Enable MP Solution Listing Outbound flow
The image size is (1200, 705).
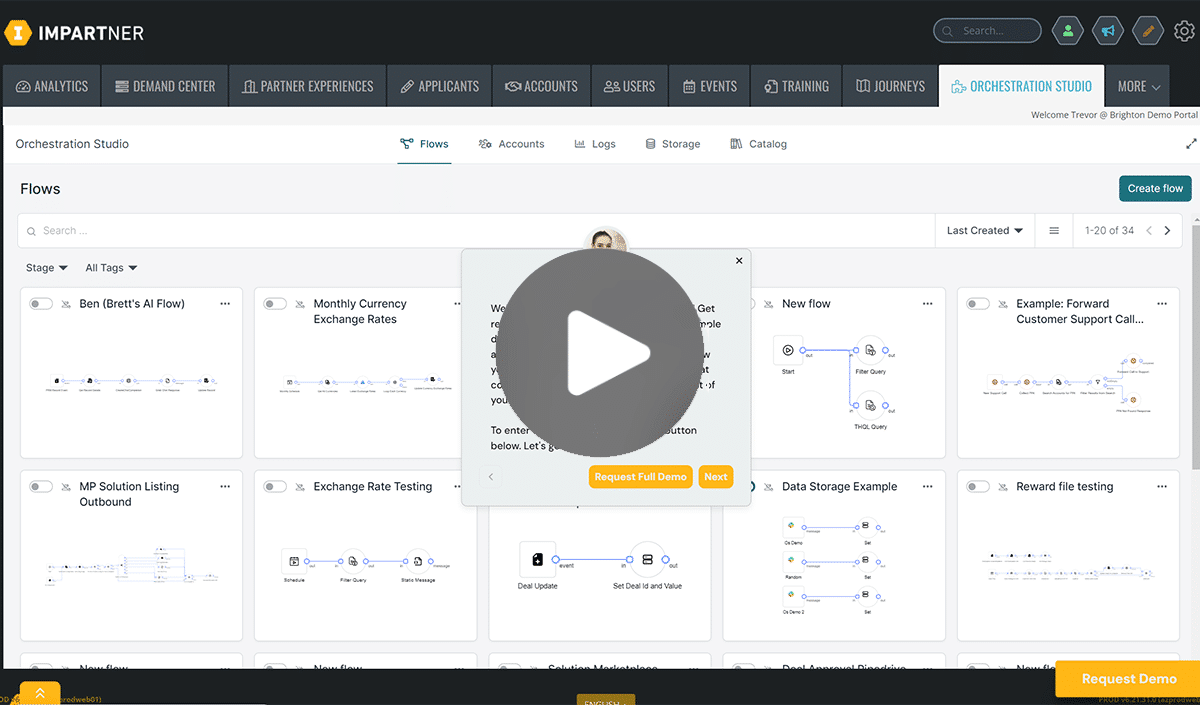coord(41,487)
